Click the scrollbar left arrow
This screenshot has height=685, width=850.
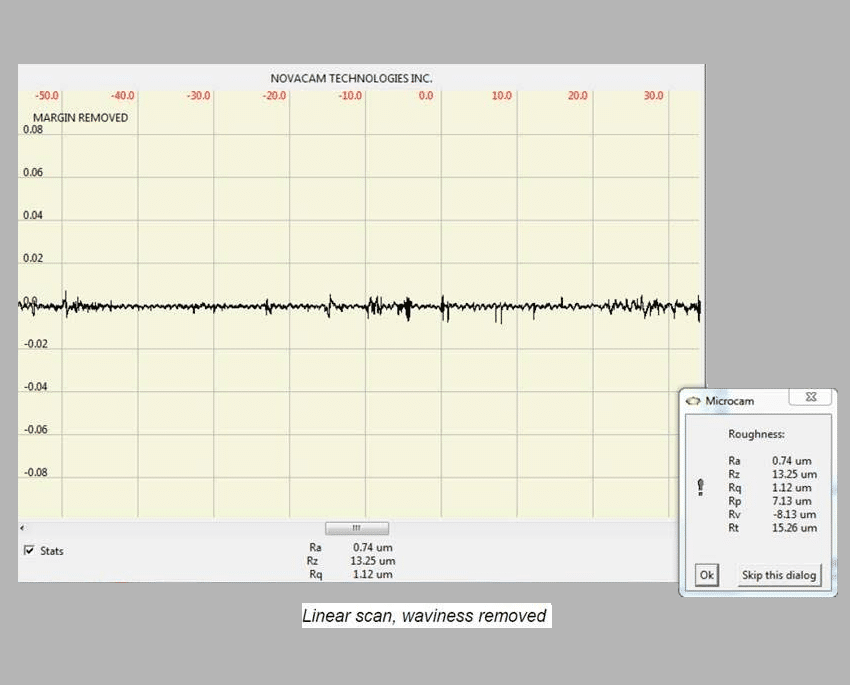22,528
